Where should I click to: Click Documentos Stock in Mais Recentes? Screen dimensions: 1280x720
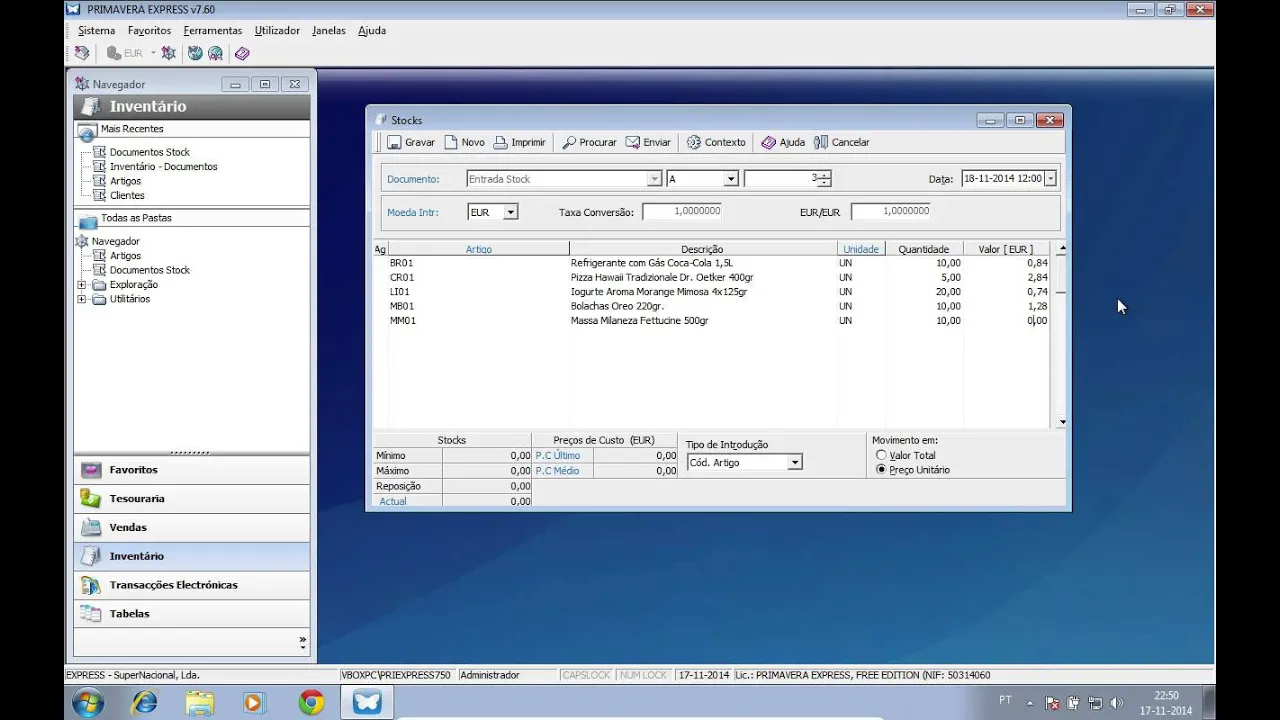coord(149,153)
